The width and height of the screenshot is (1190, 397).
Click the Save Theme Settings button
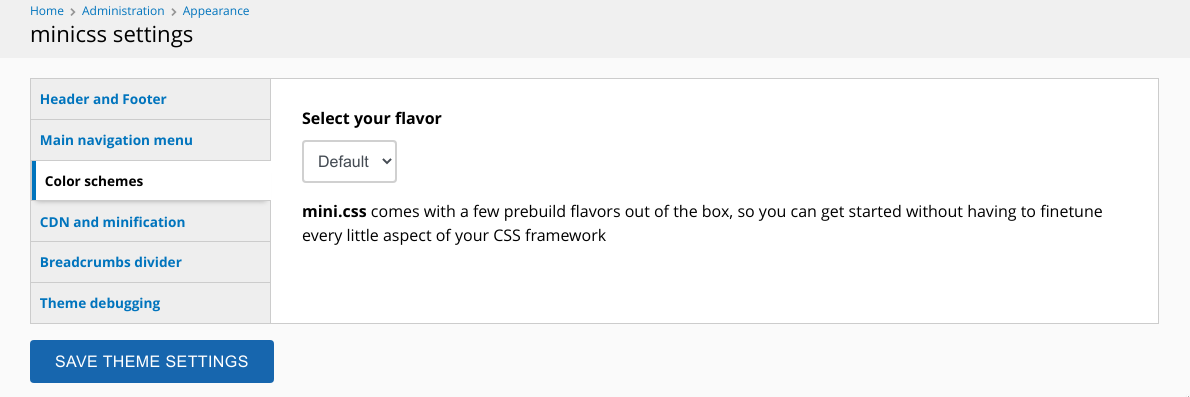click(152, 361)
